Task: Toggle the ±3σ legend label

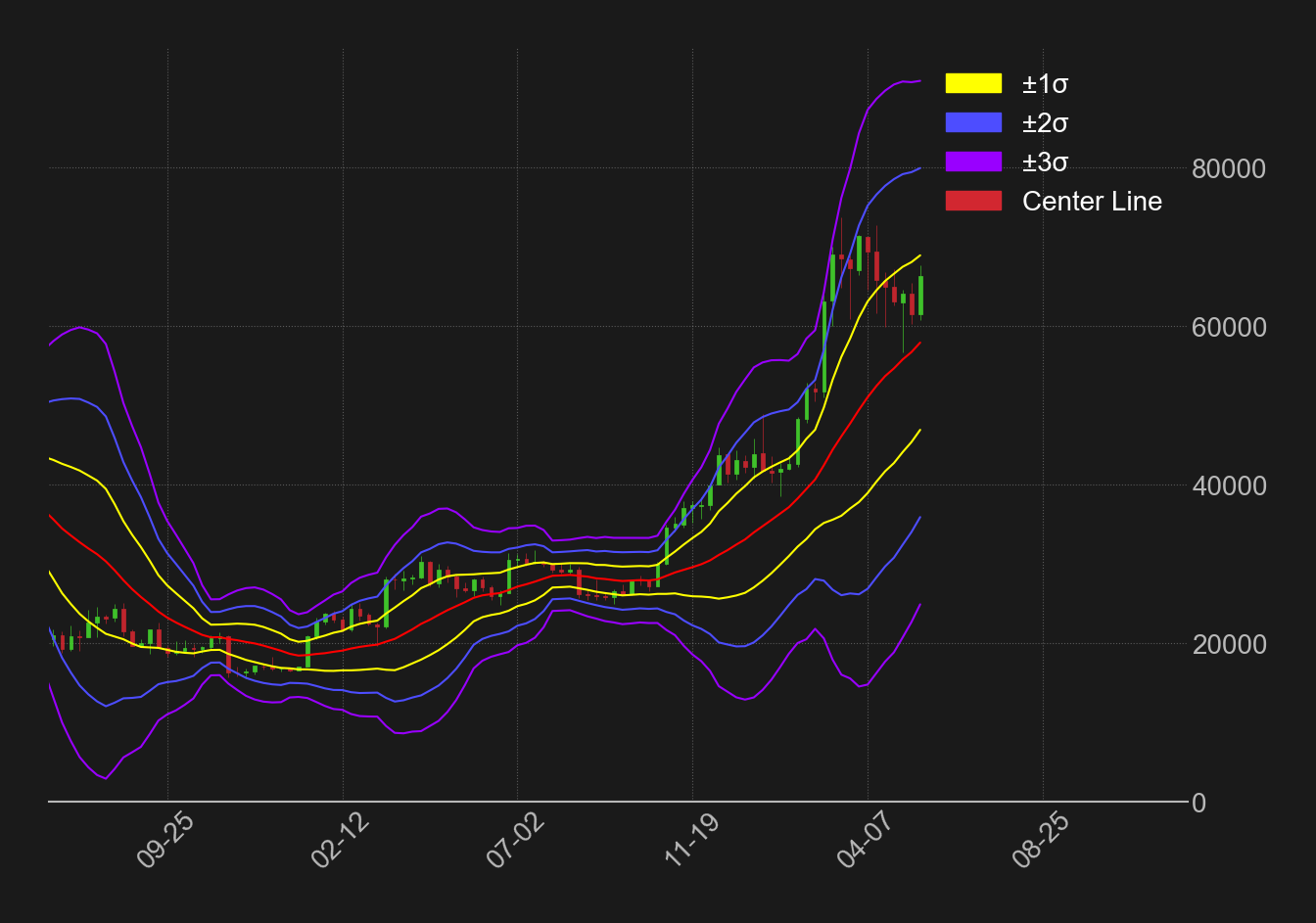Action: 1045,162
